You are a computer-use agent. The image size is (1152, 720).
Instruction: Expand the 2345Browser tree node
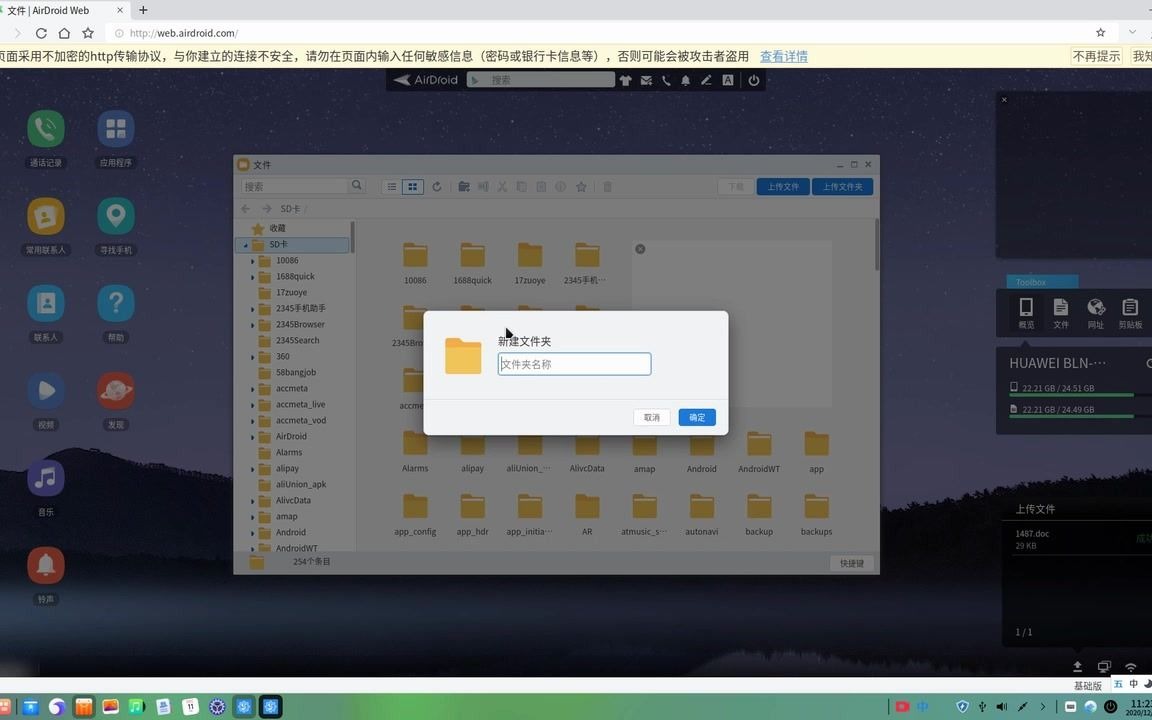pyautogui.click(x=252, y=325)
